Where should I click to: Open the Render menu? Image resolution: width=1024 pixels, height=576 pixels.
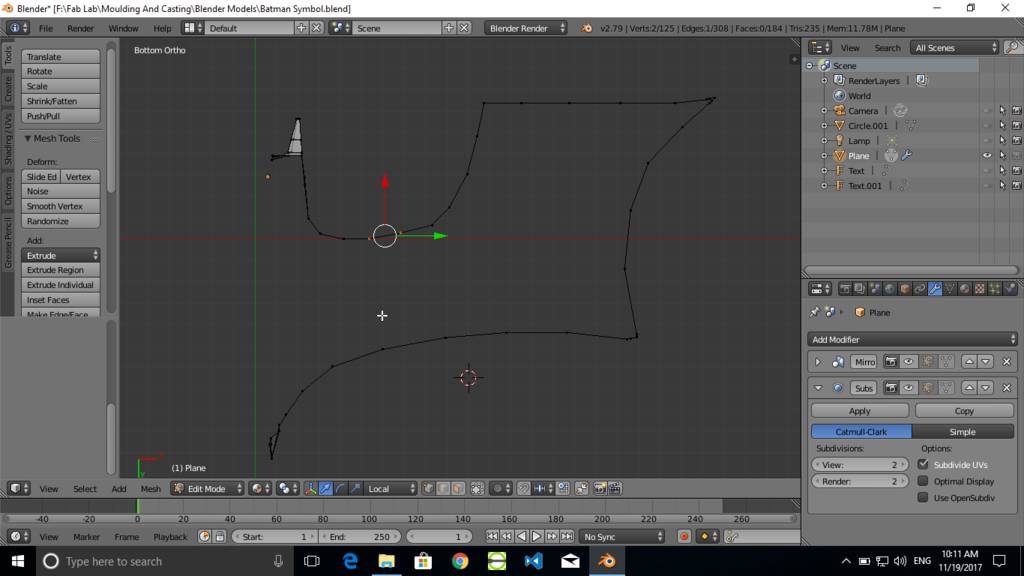[x=80, y=28]
